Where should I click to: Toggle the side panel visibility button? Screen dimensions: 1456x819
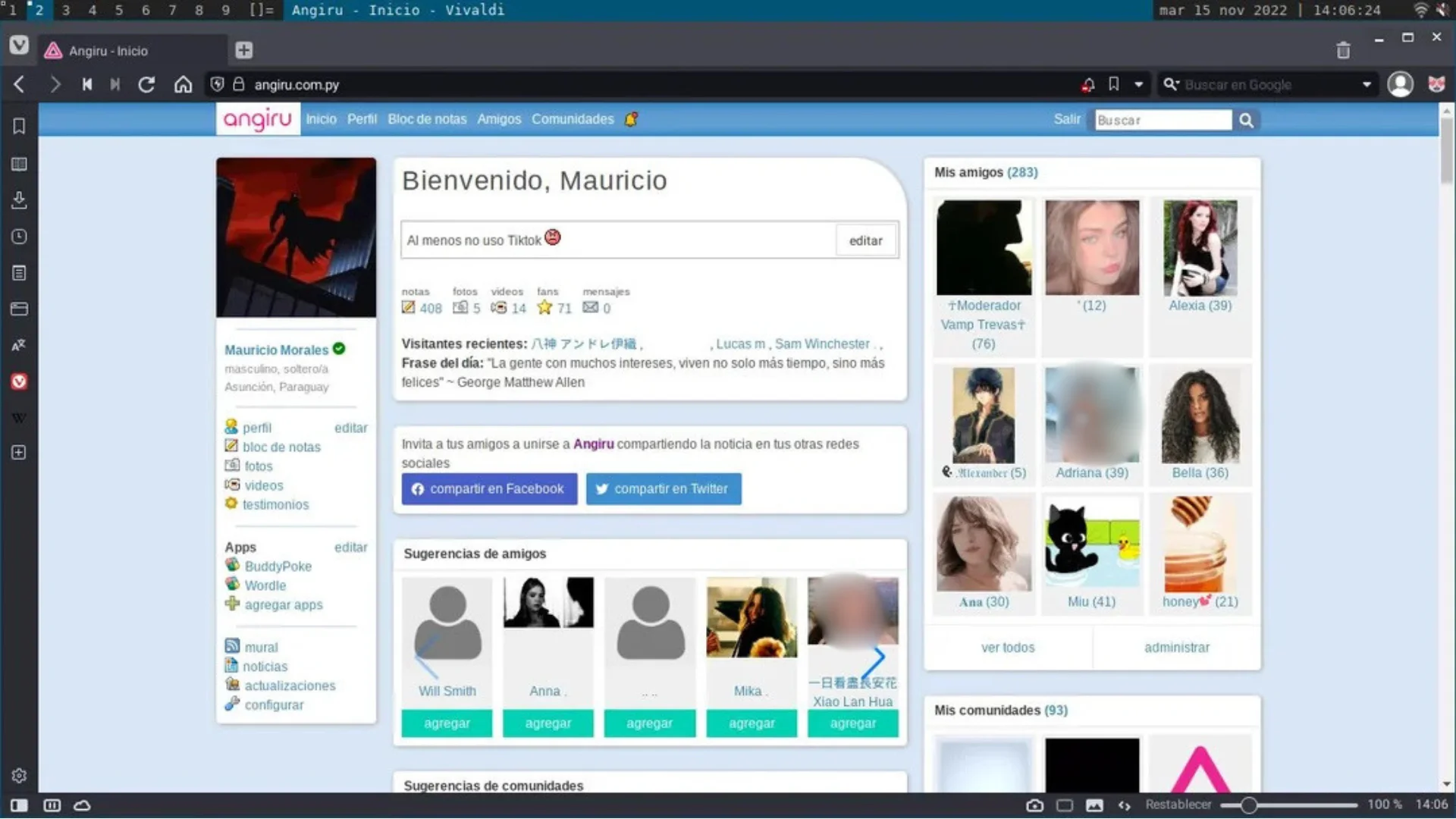(19, 805)
